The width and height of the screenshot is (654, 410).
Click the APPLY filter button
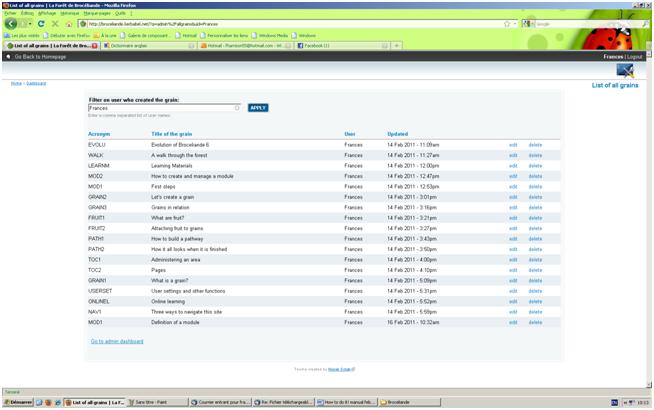258,108
